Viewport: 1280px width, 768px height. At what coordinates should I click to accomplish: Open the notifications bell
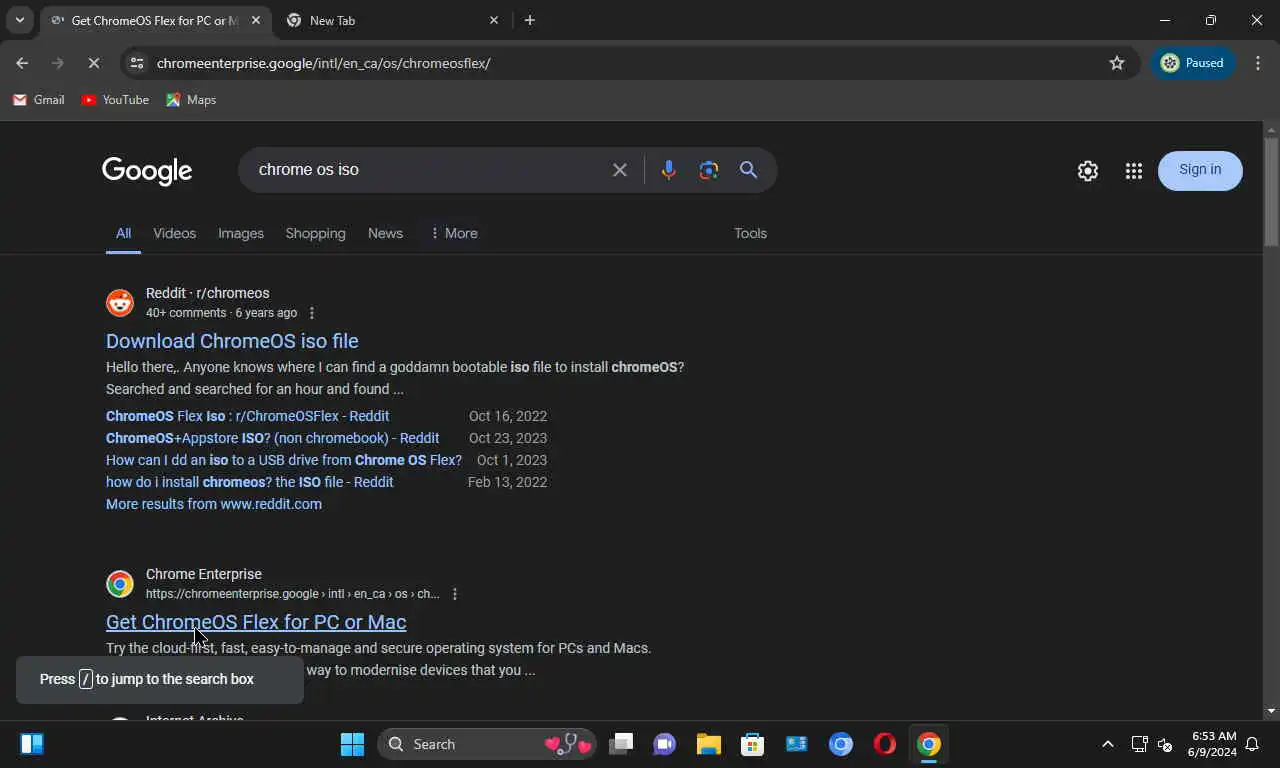tap(1252, 744)
